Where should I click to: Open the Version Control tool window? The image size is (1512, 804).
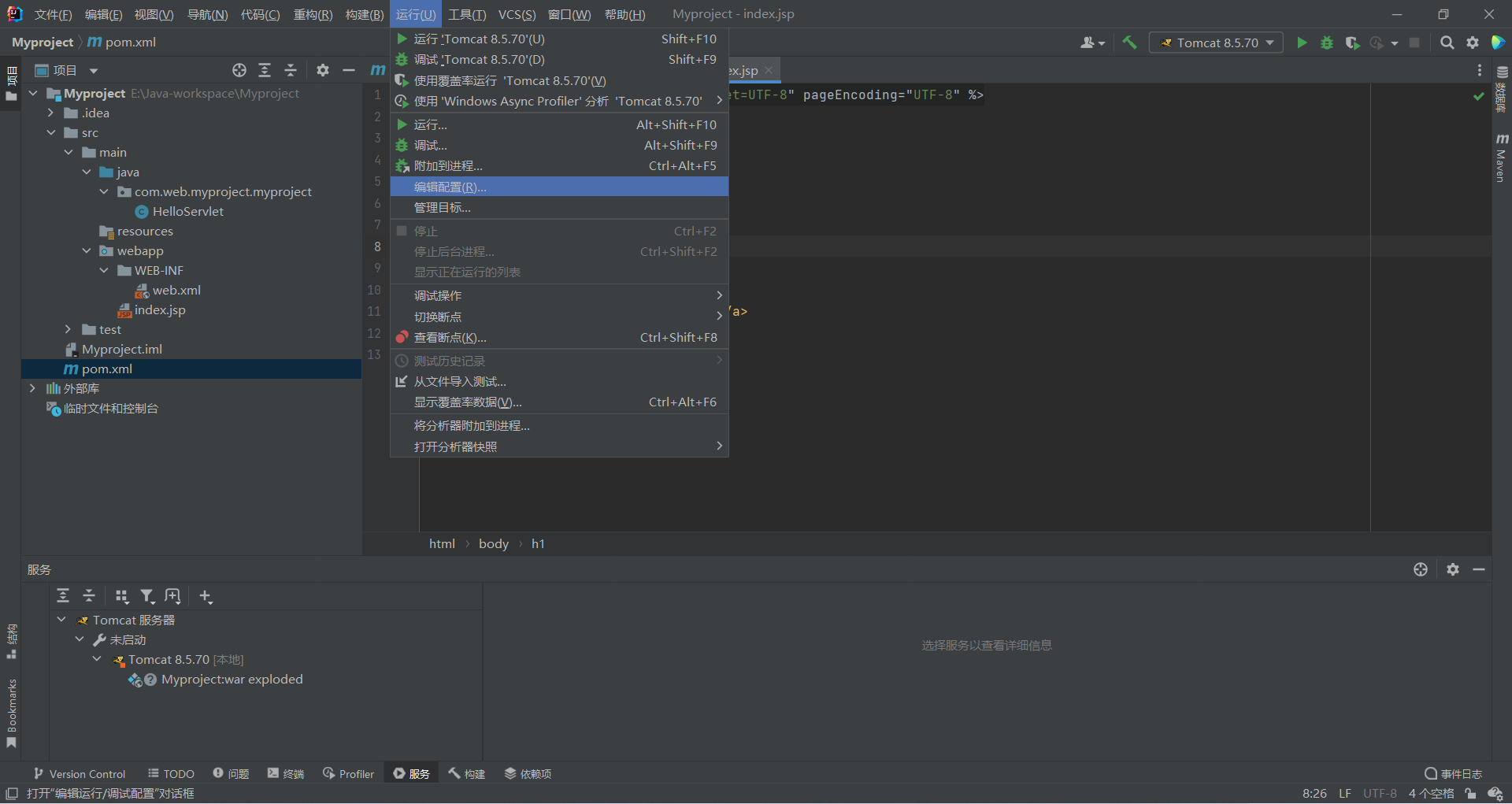pyautogui.click(x=79, y=773)
